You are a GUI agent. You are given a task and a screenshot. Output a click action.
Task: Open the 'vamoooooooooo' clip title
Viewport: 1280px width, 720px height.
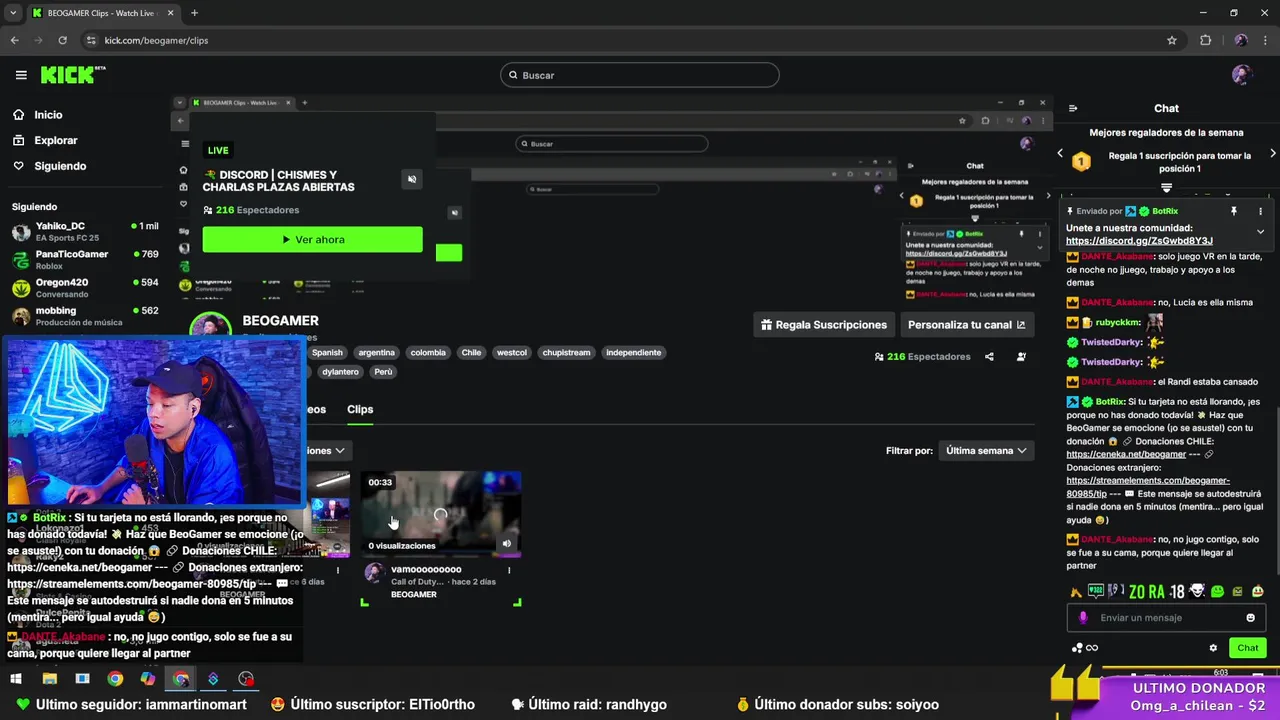pyautogui.click(x=426, y=569)
